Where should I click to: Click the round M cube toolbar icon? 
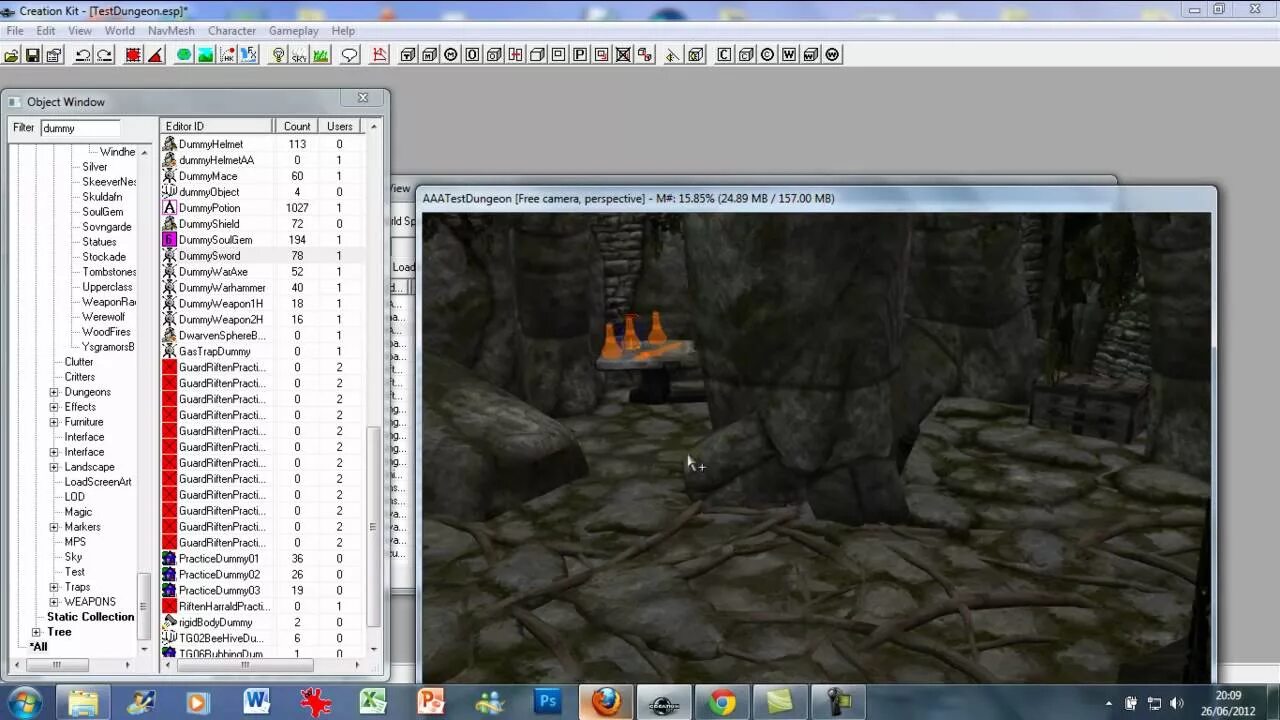[451, 55]
